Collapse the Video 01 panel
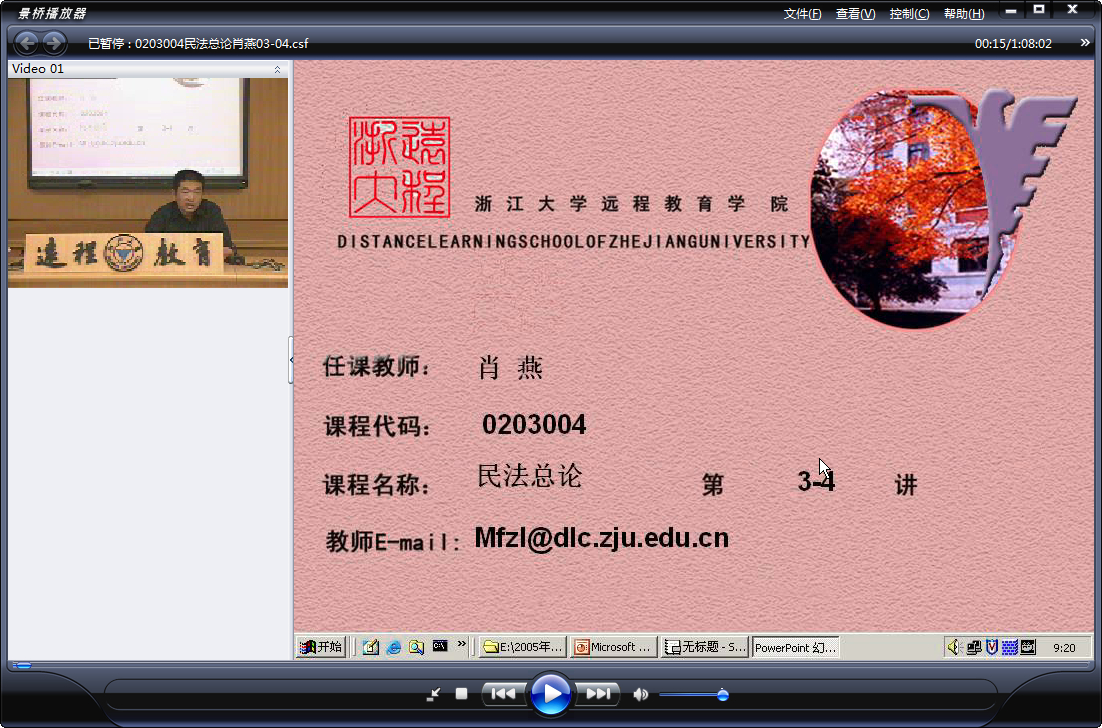 coord(277,69)
